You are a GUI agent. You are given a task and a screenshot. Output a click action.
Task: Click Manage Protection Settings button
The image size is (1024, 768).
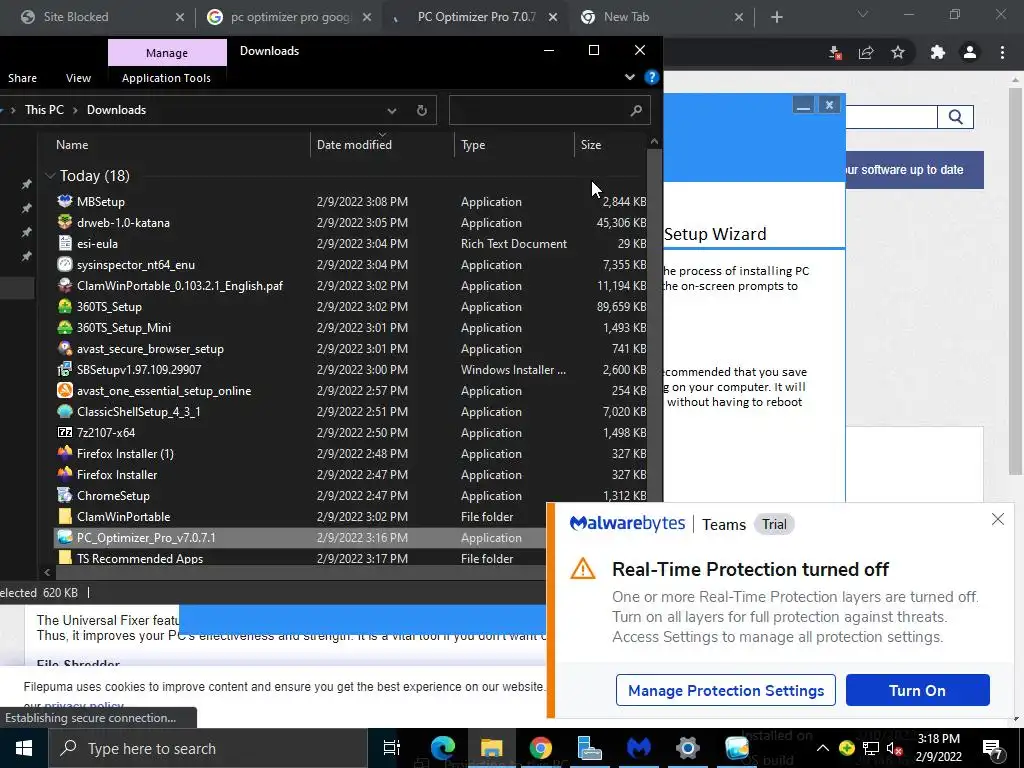click(726, 690)
